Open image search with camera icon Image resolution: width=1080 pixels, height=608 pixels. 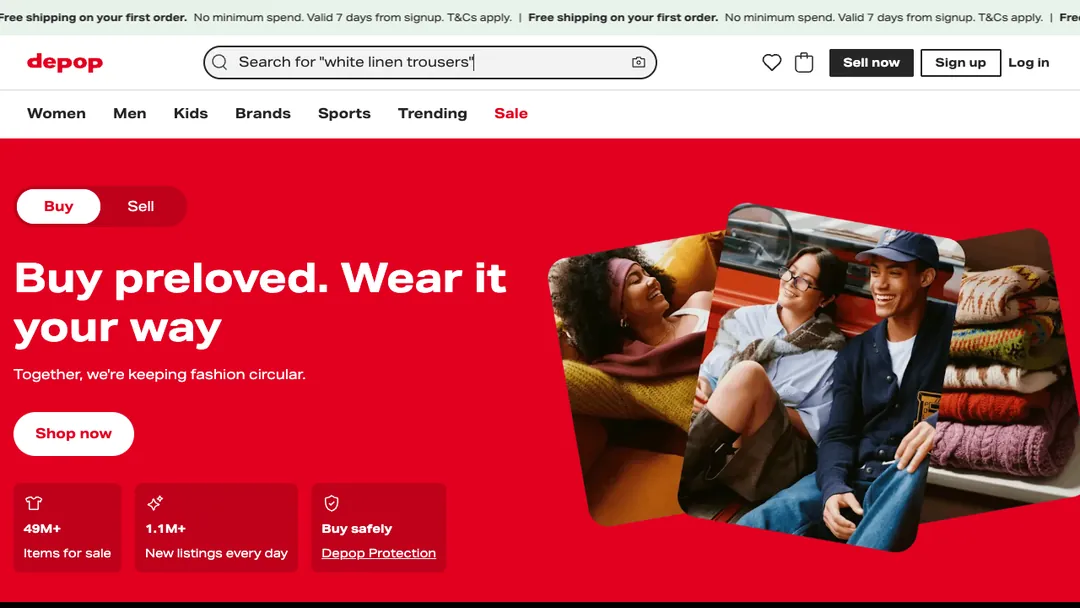pos(638,63)
